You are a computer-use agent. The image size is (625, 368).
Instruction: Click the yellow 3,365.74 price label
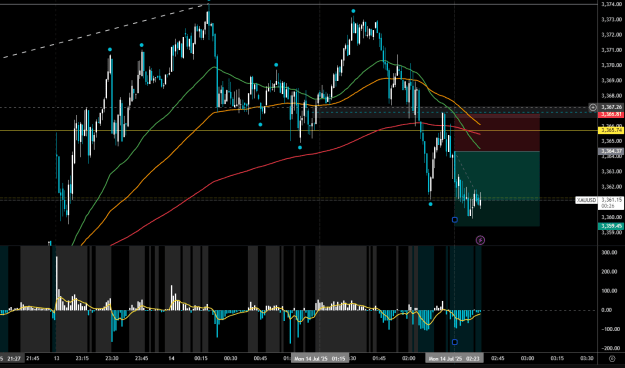(x=611, y=130)
